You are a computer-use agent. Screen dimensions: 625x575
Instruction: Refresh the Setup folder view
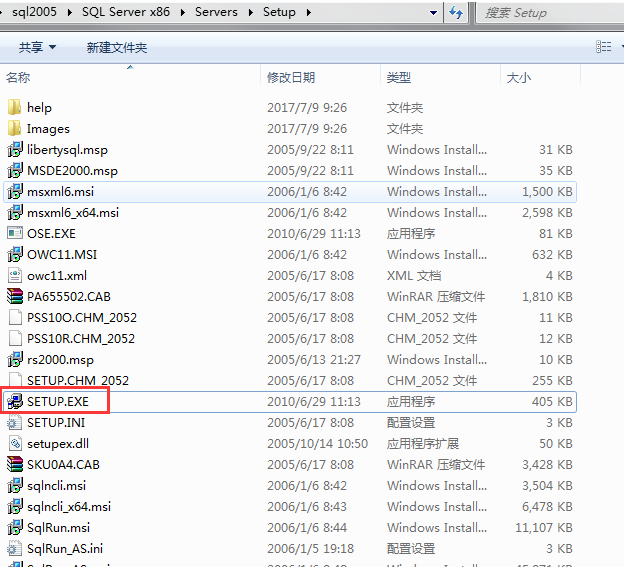[456, 13]
